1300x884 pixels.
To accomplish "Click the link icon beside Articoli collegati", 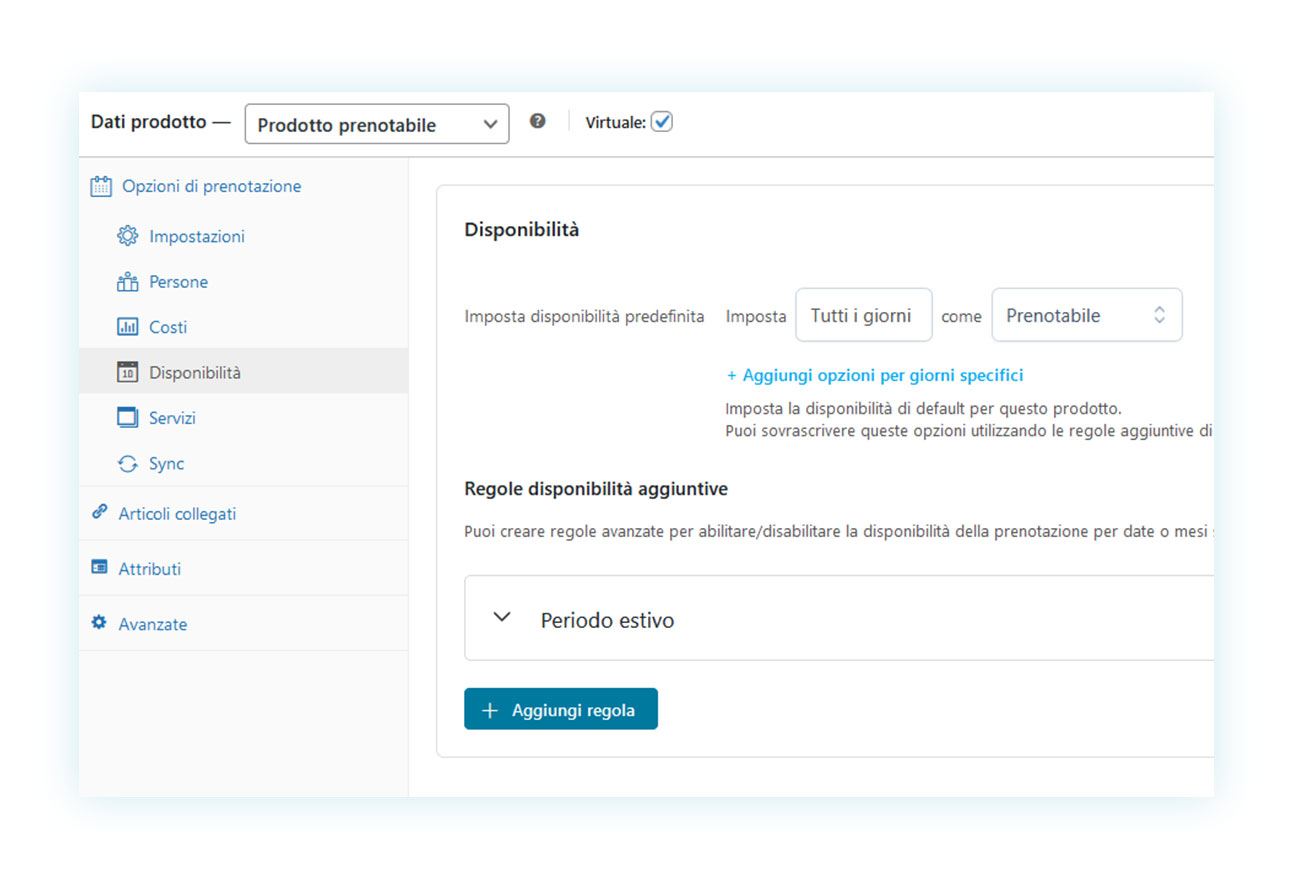I will [99, 512].
